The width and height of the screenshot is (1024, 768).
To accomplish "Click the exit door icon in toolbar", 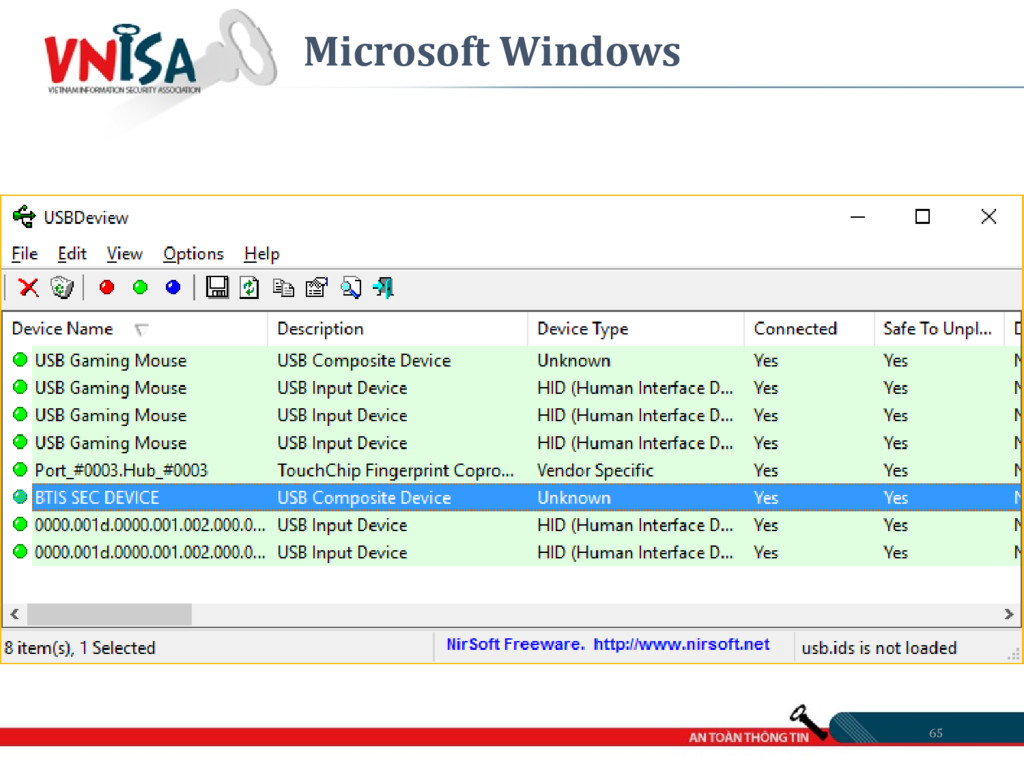I will click(x=383, y=287).
